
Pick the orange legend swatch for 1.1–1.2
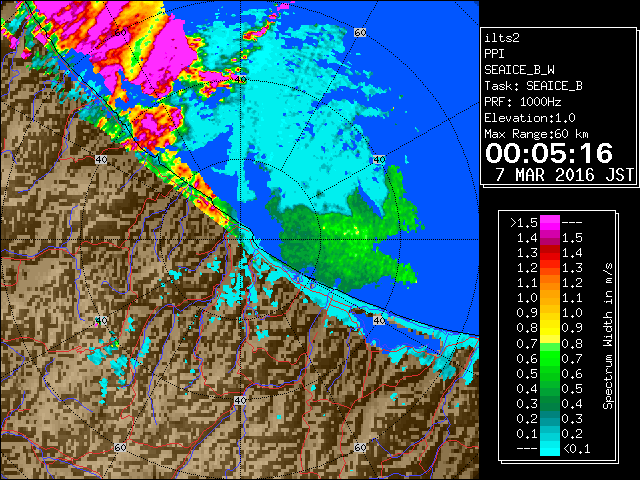[550, 283]
